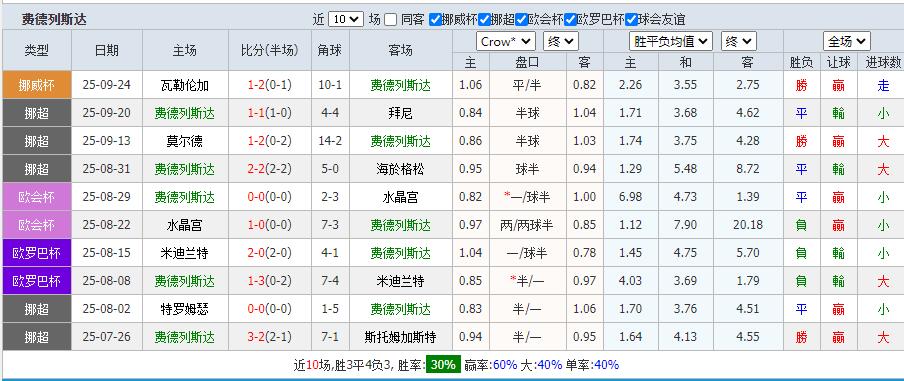The image size is (904, 381).
Task: Open the 胜平负均值 dropdown
Action: pos(671,42)
